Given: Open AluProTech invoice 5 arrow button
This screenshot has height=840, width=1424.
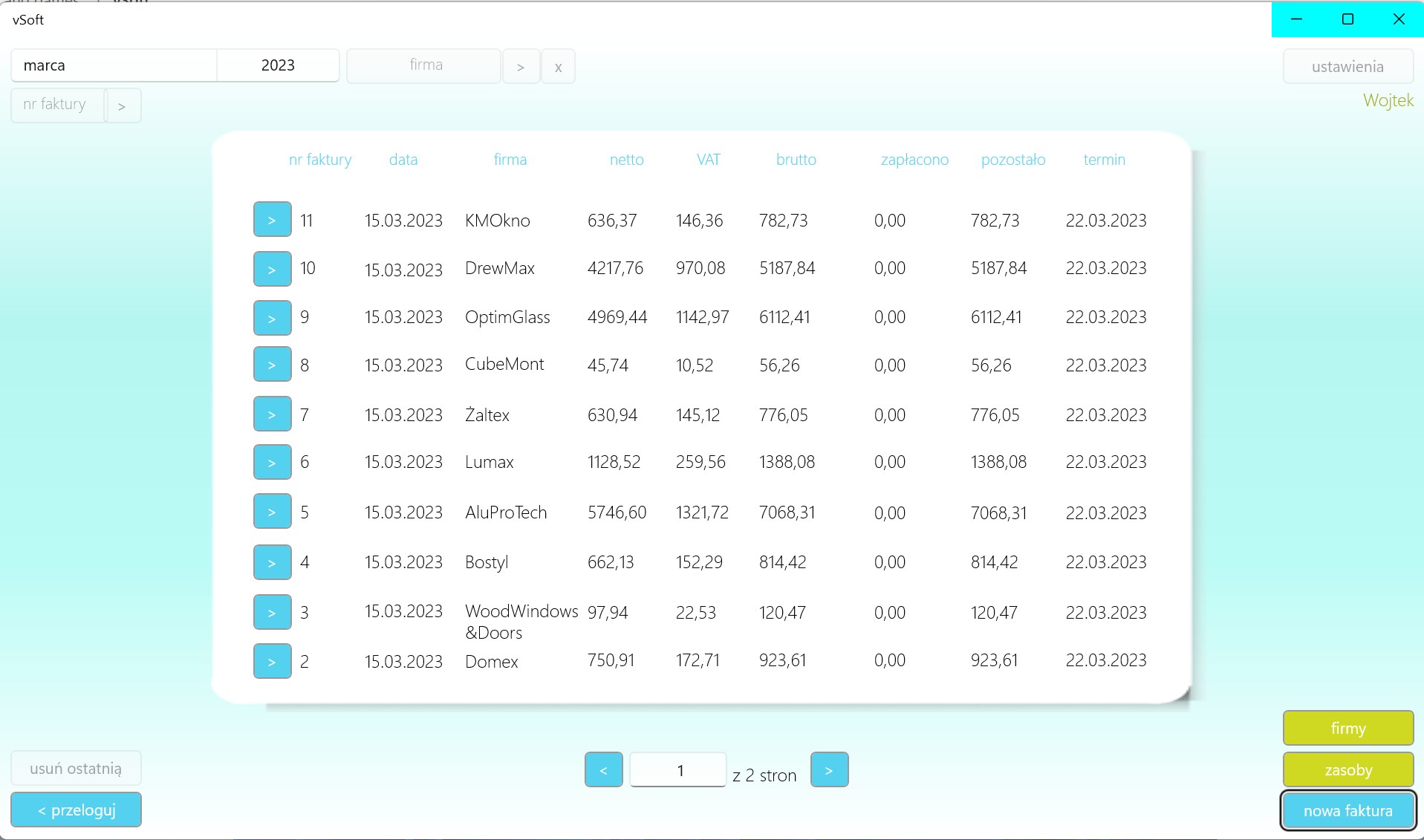Looking at the screenshot, I should pyautogui.click(x=272, y=511).
